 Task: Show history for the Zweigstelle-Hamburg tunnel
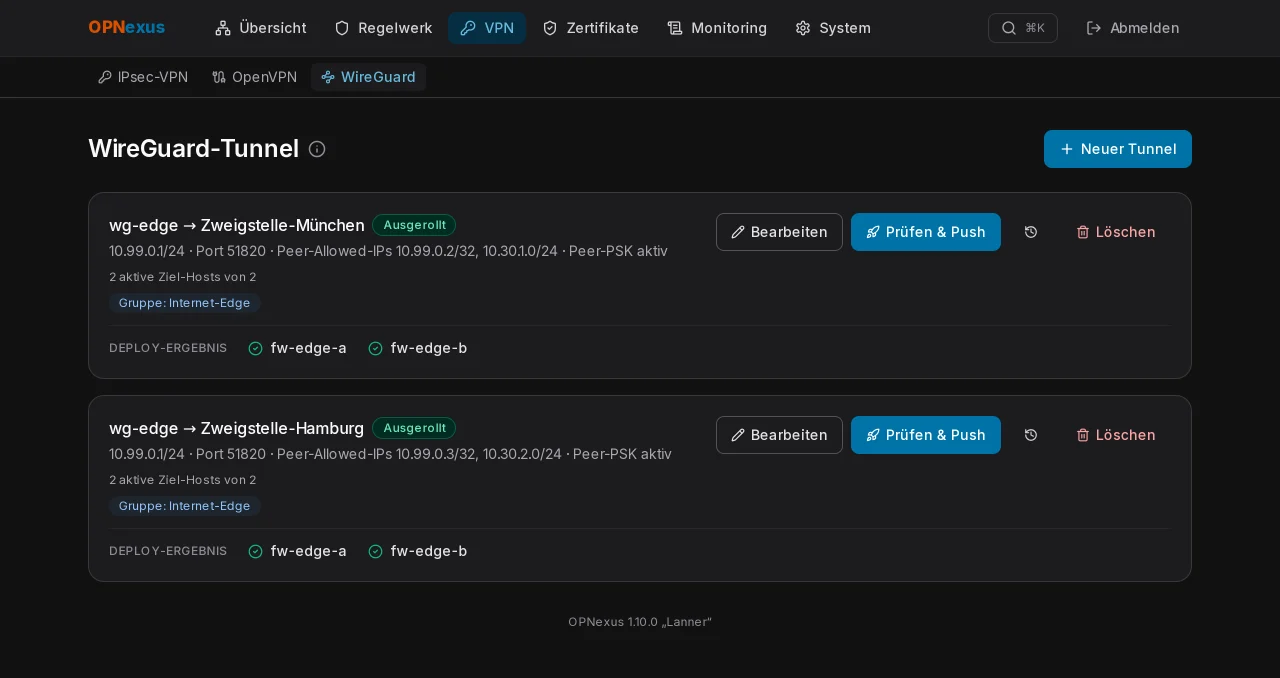point(1031,435)
